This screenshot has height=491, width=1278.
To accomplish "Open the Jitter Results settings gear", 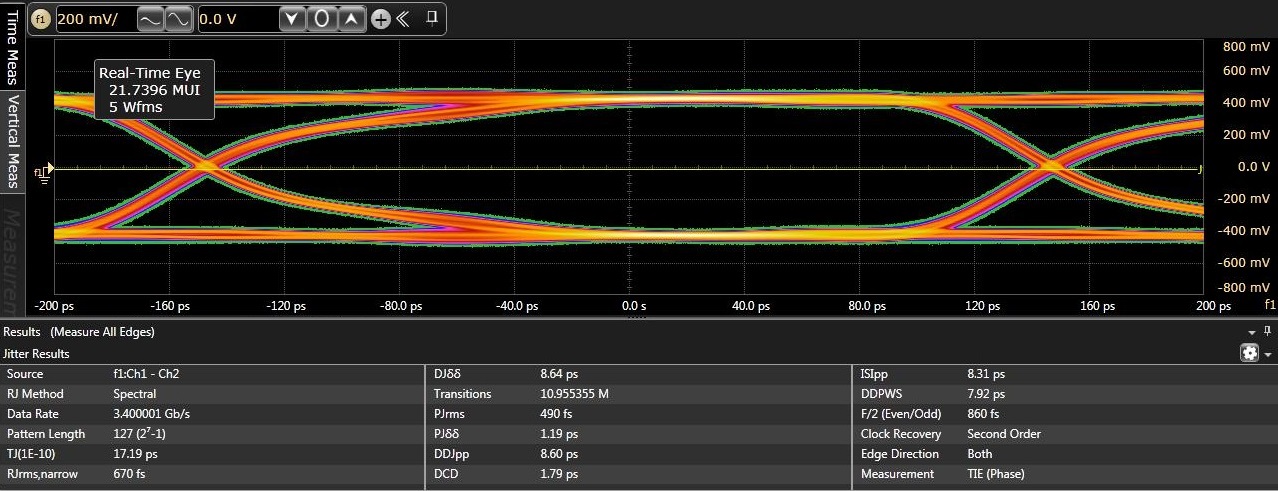I will pyautogui.click(x=1249, y=353).
